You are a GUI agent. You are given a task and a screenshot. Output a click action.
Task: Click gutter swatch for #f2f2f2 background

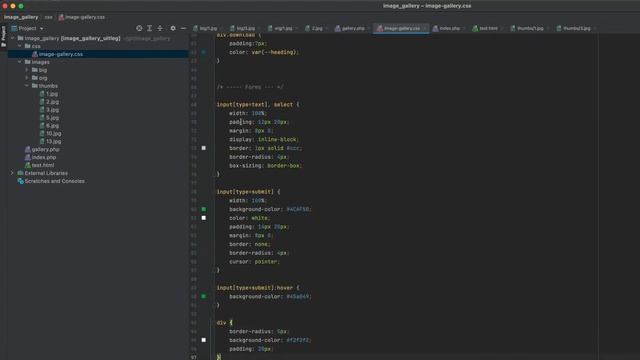pyautogui.click(x=204, y=340)
